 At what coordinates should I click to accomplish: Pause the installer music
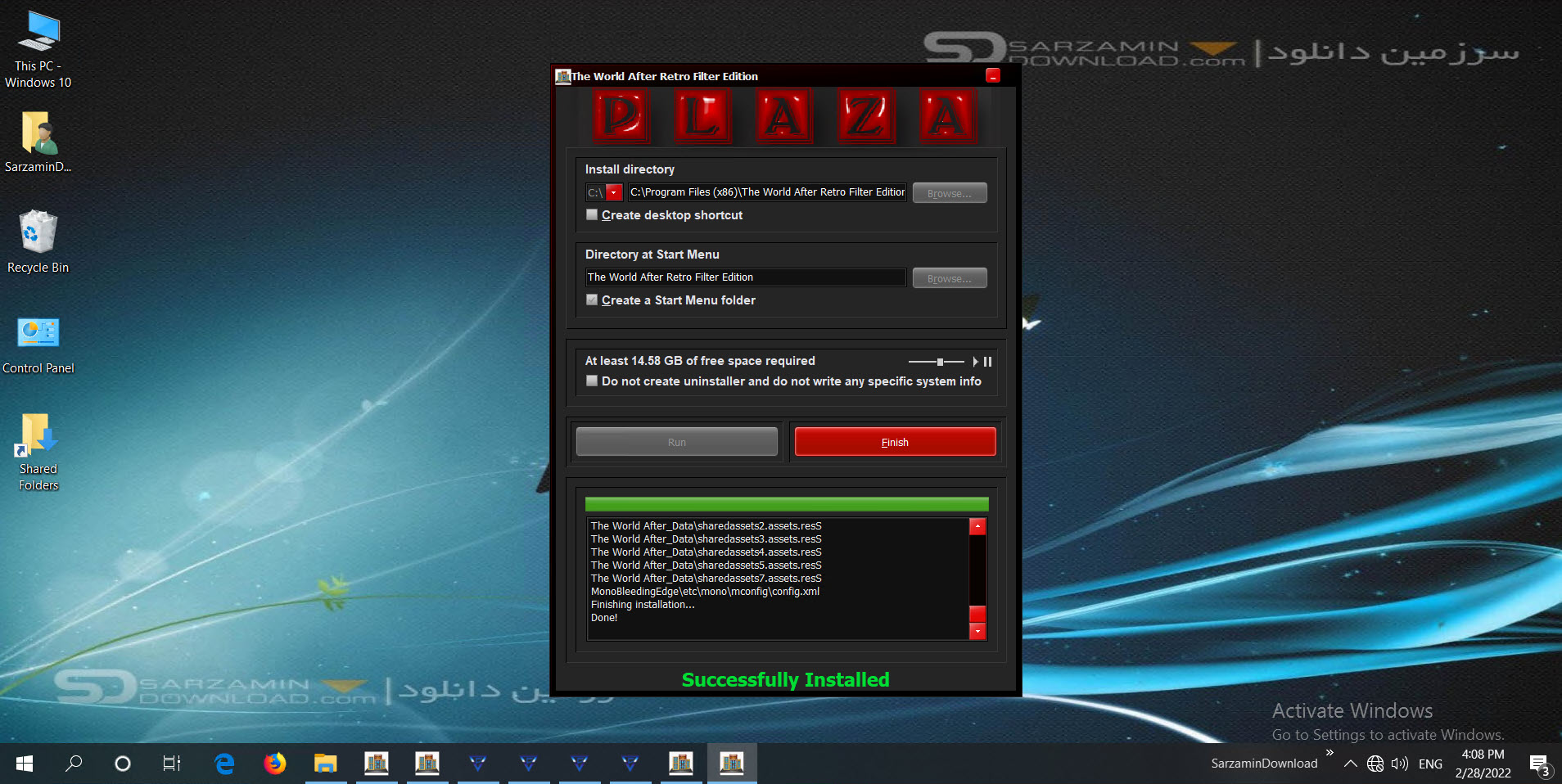click(988, 362)
